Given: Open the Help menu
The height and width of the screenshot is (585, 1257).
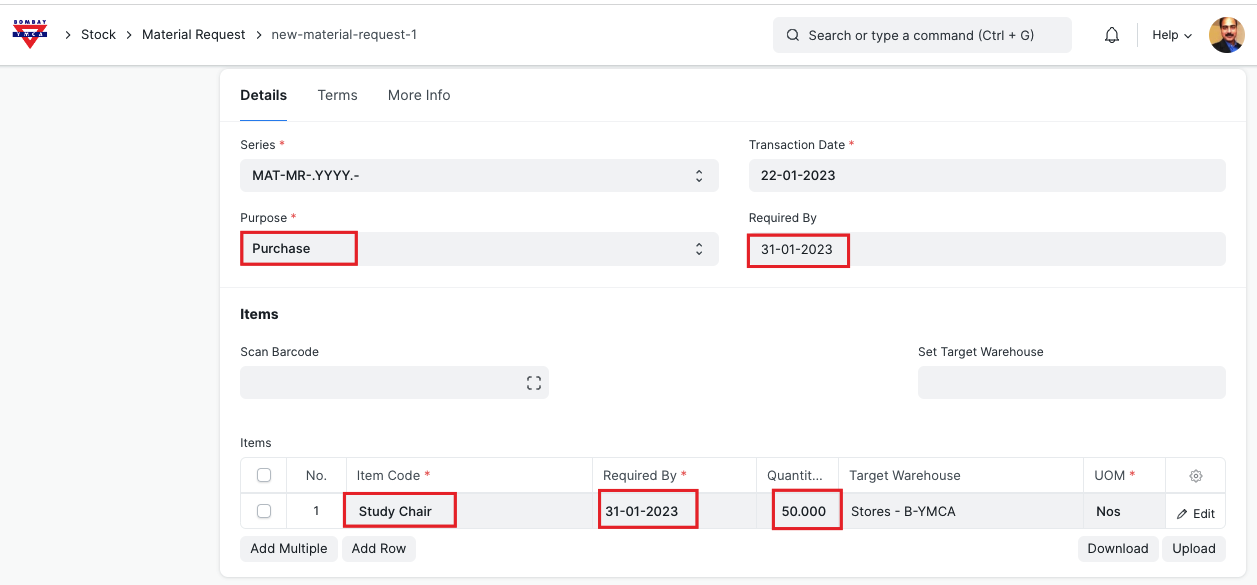Looking at the screenshot, I should click(x=1171, y=35).
